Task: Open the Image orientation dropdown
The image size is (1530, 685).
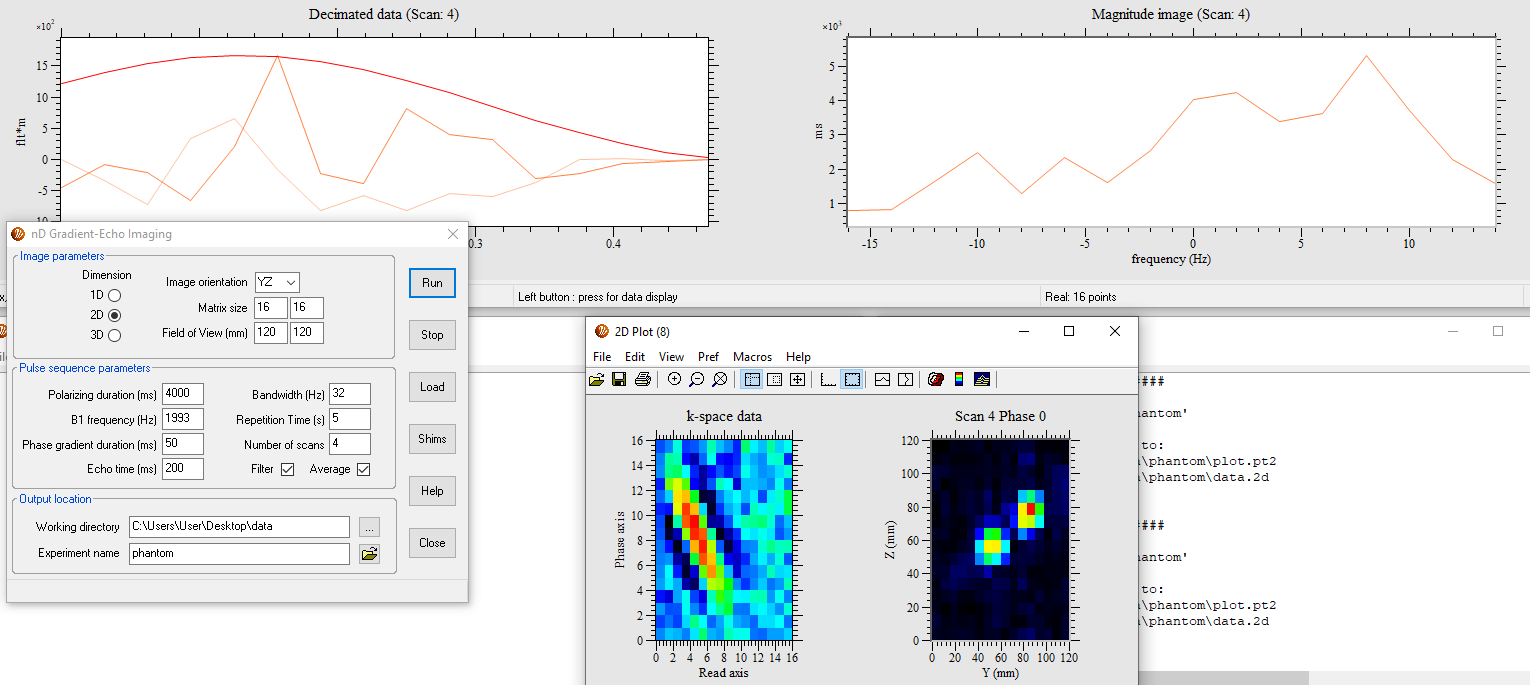Action: pyautogui.click(x=276, y=282)
